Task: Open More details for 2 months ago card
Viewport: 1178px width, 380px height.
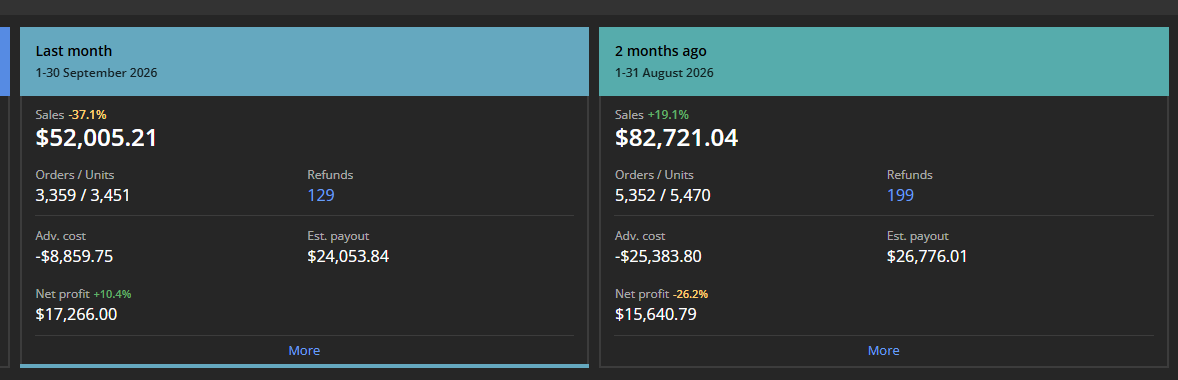Action: point(884,351)
